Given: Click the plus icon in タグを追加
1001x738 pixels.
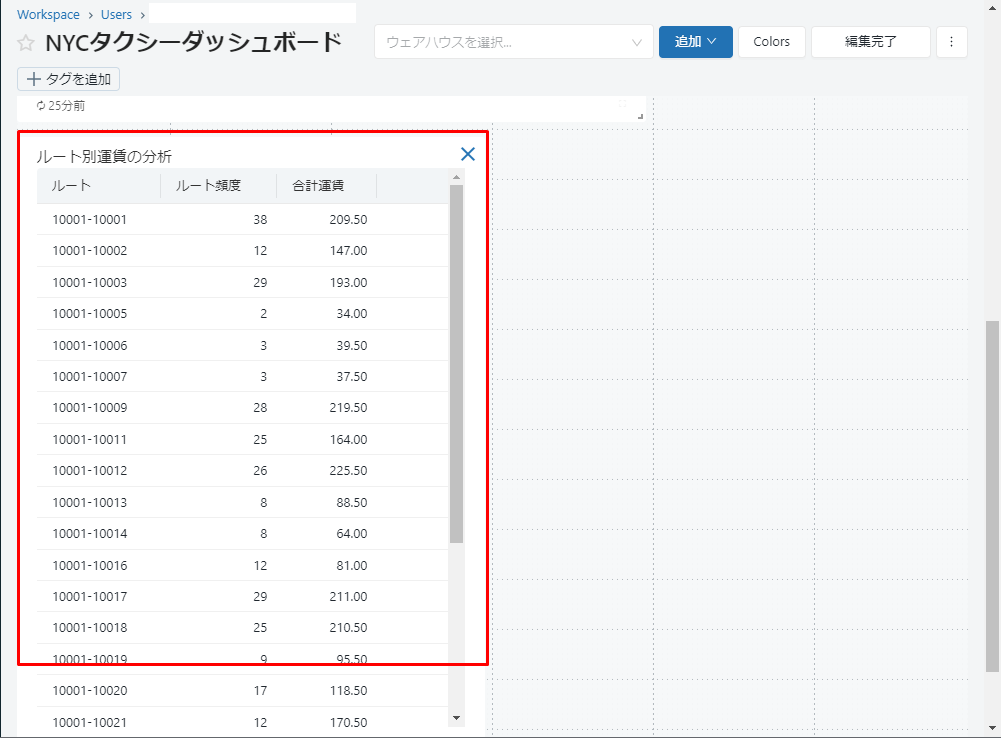Looking at the screenshot, I should coord(34,79).
